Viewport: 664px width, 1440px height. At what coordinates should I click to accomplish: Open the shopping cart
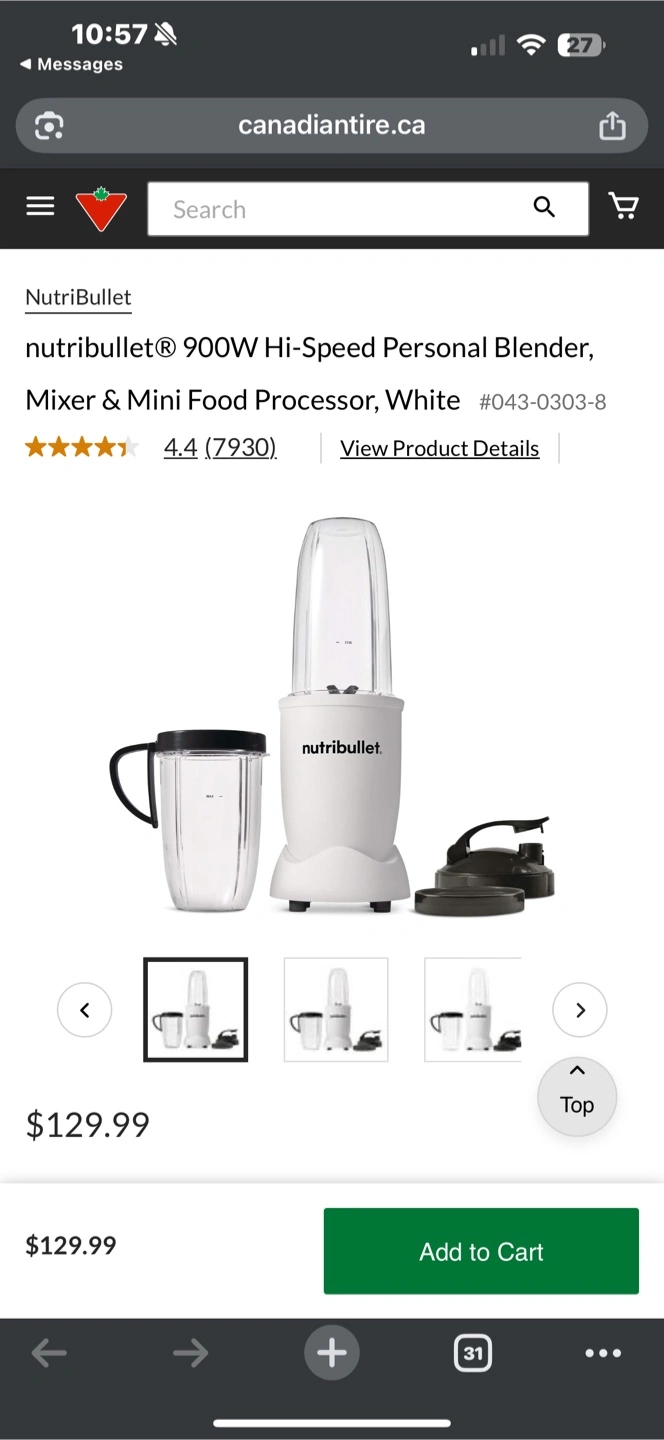(x=624, y=206)
